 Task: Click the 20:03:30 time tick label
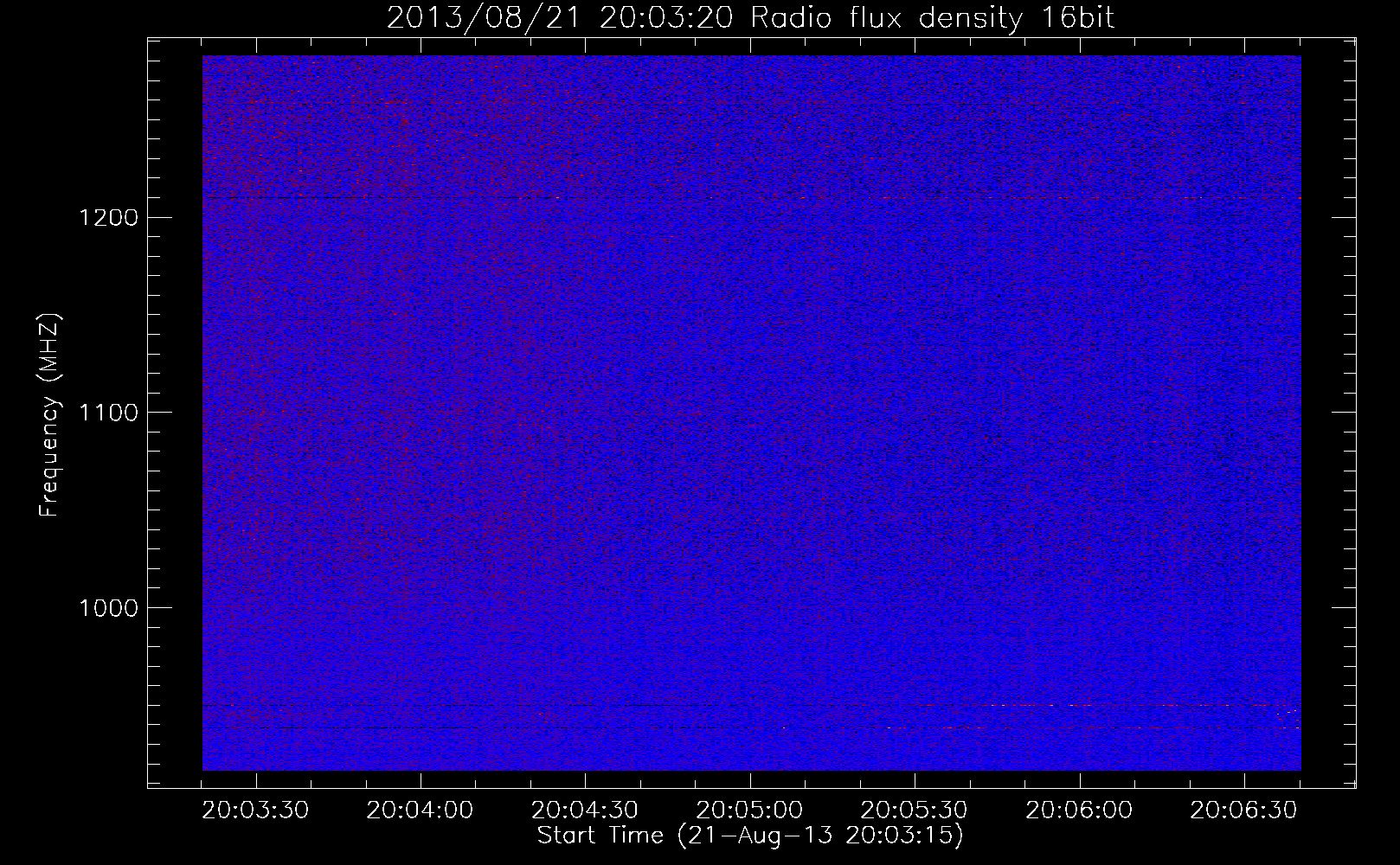(255, 810)
